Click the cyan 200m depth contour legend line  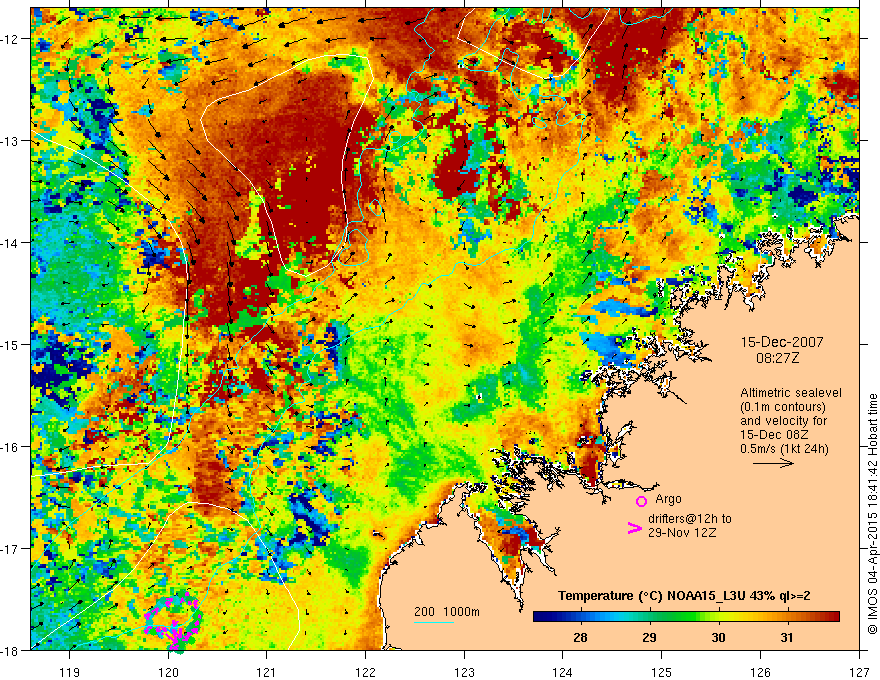[x=434, y=622]
